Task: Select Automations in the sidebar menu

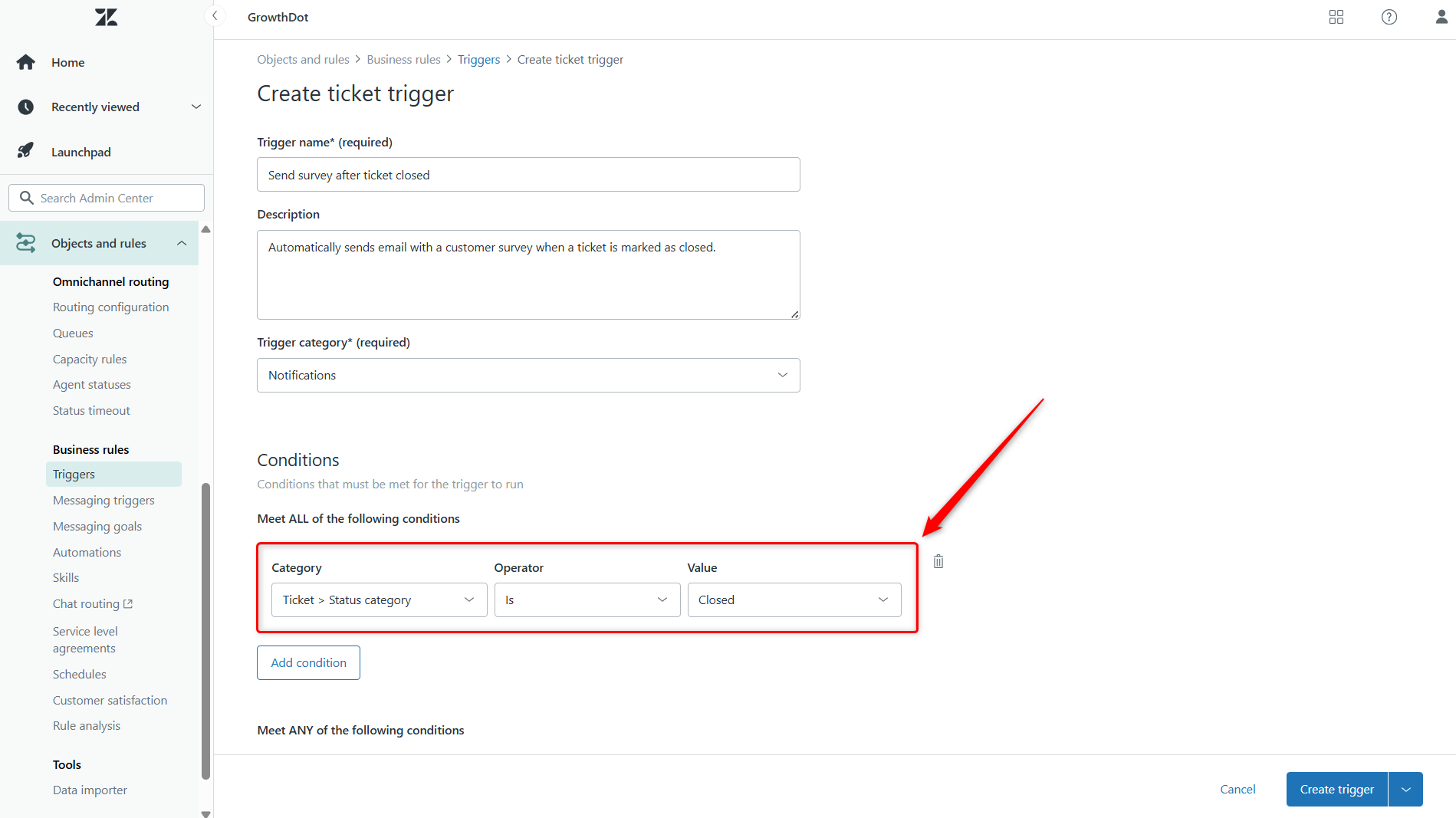Action: (x=87, y=552)
